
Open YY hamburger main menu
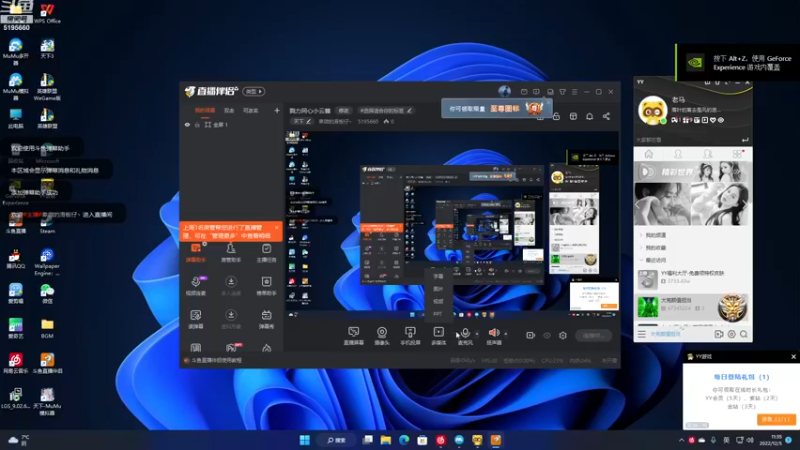coord(641,334)
